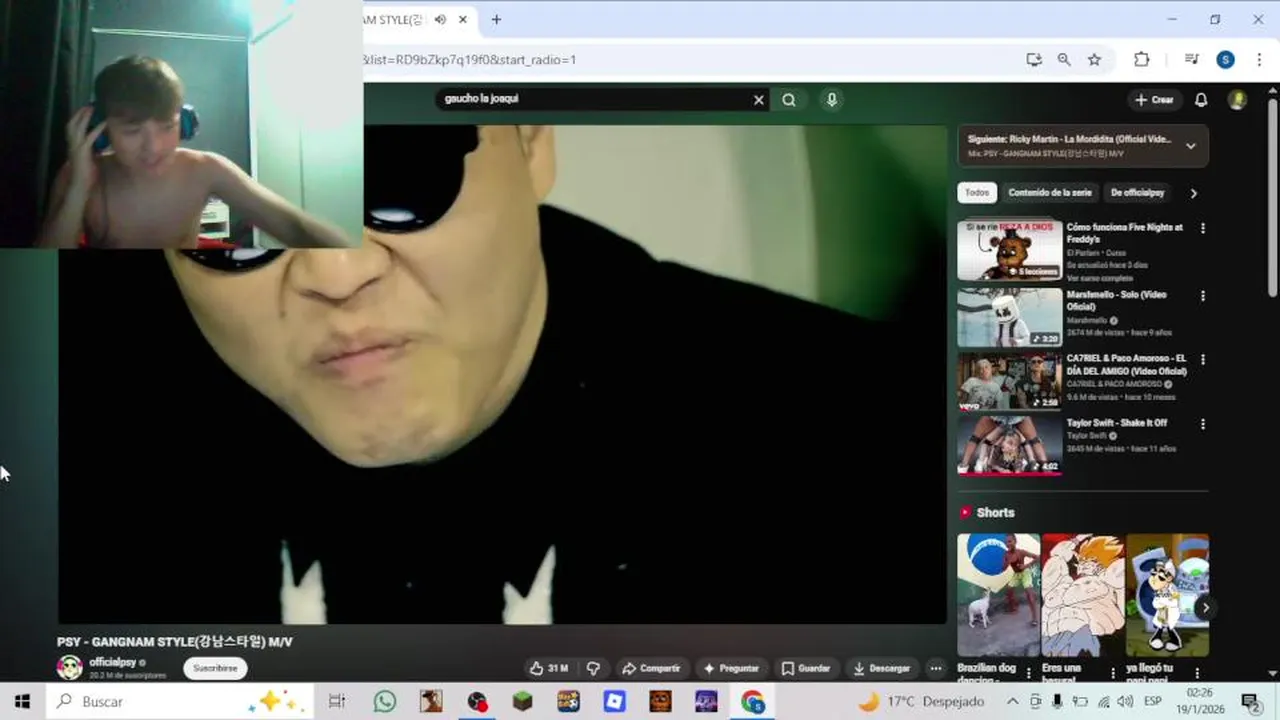The width and height of the screenshot is (1280, 720).
Task: Open Roblox from the taskbar
Action: click(x=614, y=702)
